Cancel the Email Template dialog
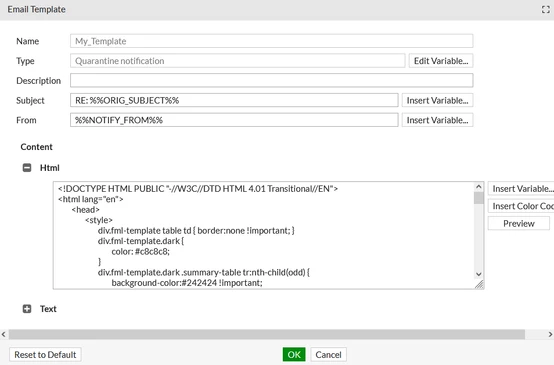The width and height of the screenshot is (554, 365). (x=328, y=354)
